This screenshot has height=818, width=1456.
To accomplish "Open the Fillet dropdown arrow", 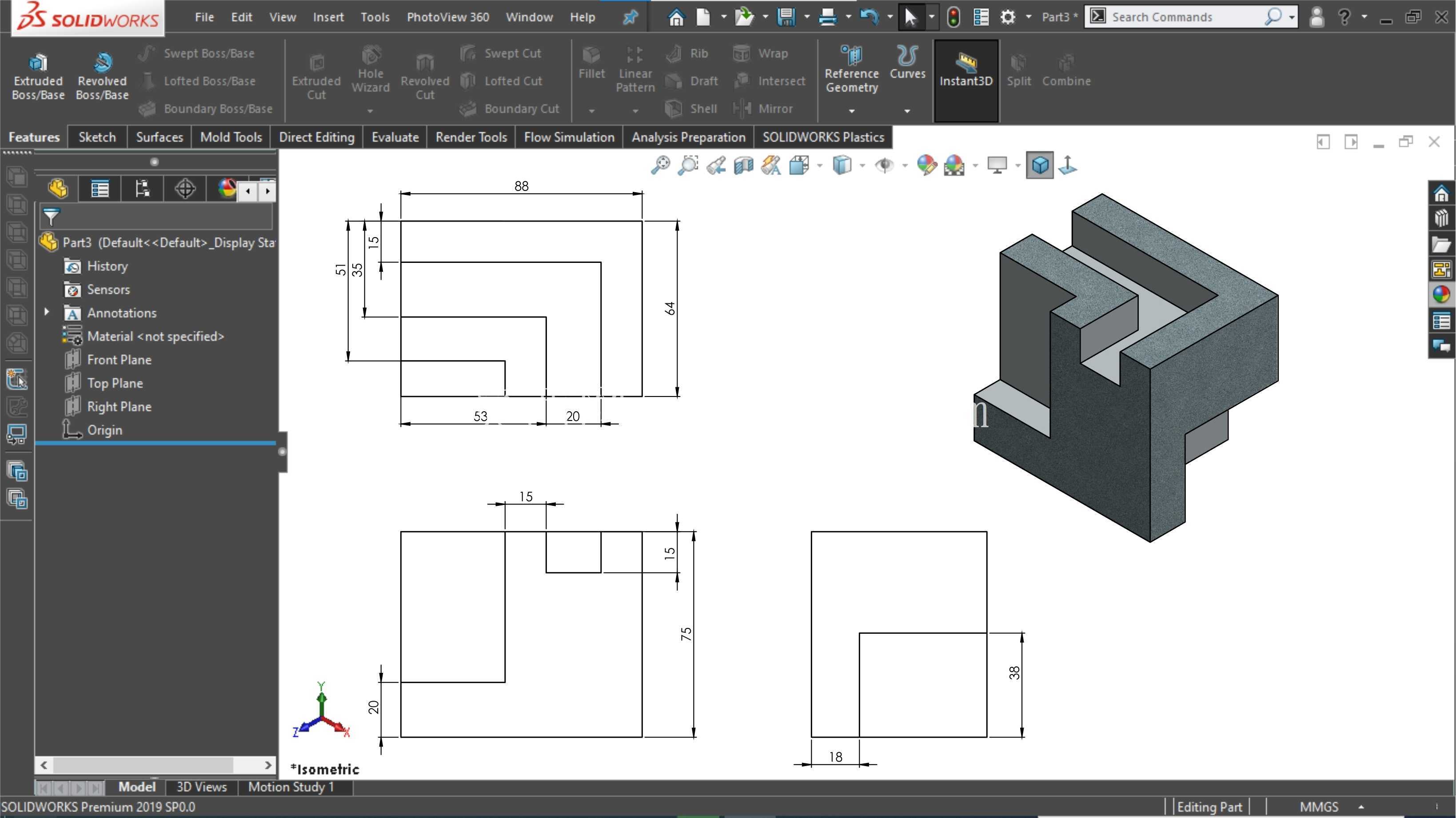I will coord(591,111).
